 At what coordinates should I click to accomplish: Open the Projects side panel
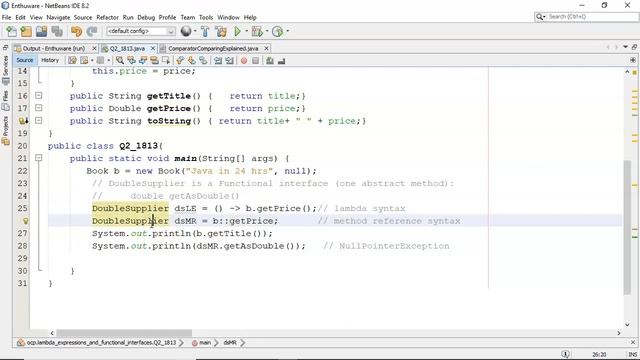click(x=6, y=130)
